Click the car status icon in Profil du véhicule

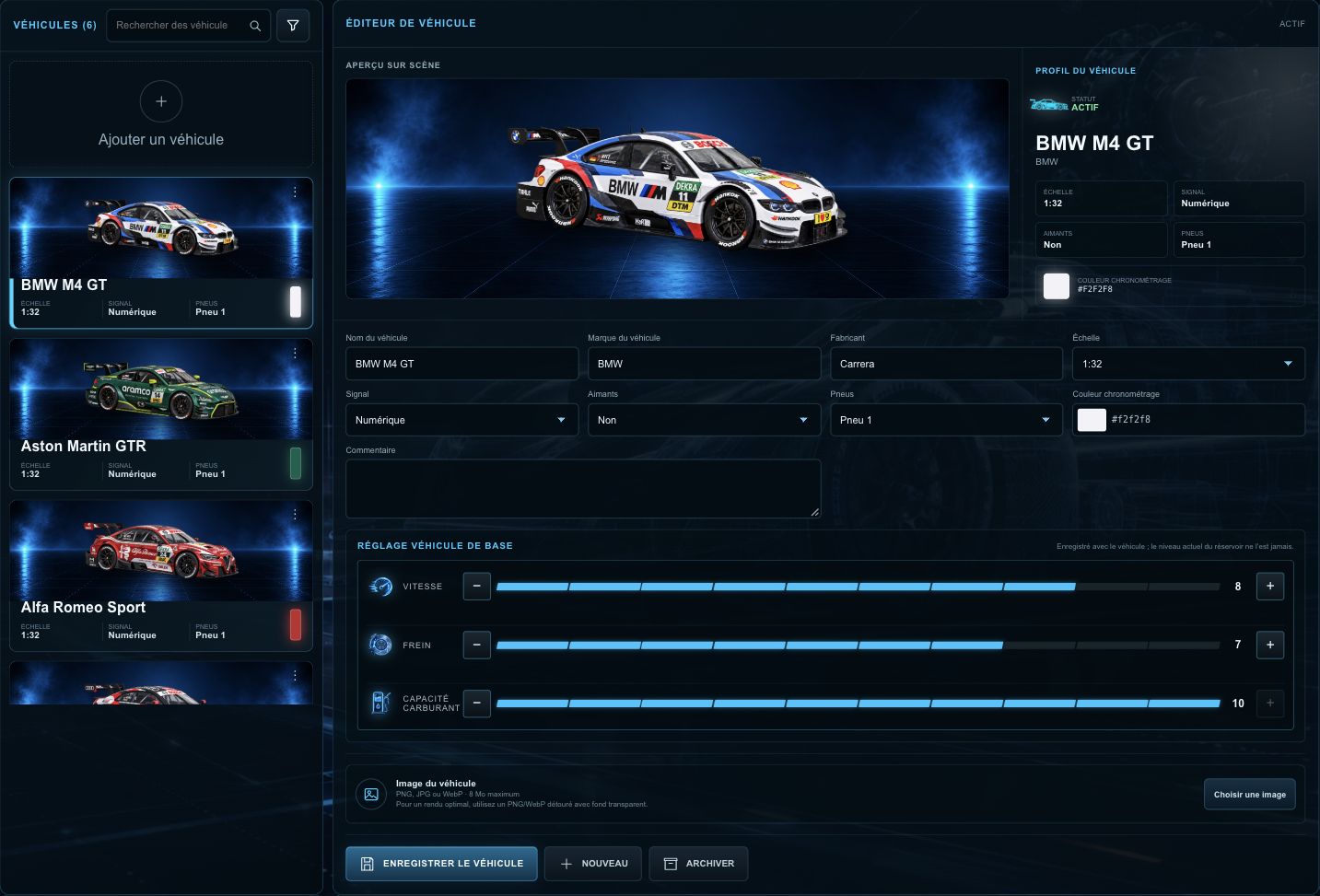1048,104
